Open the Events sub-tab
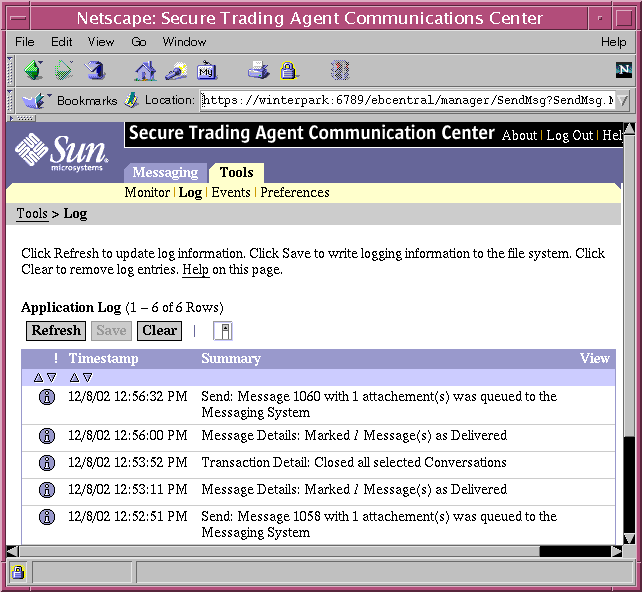 coord(231,192)
